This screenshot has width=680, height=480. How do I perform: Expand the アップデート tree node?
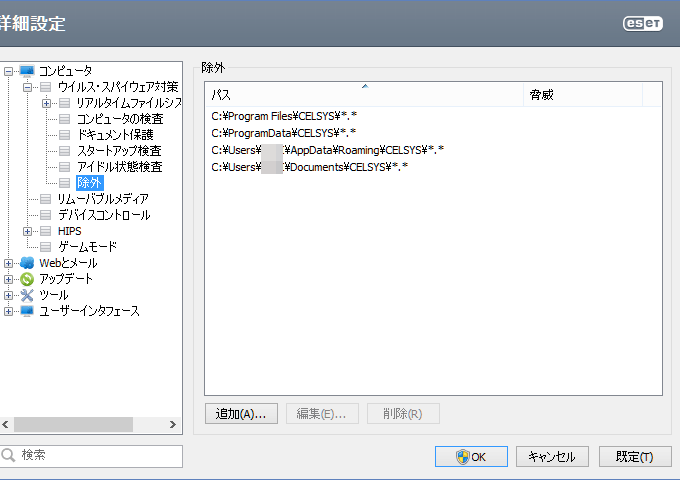pyautogui.click(x=8, y=279)
